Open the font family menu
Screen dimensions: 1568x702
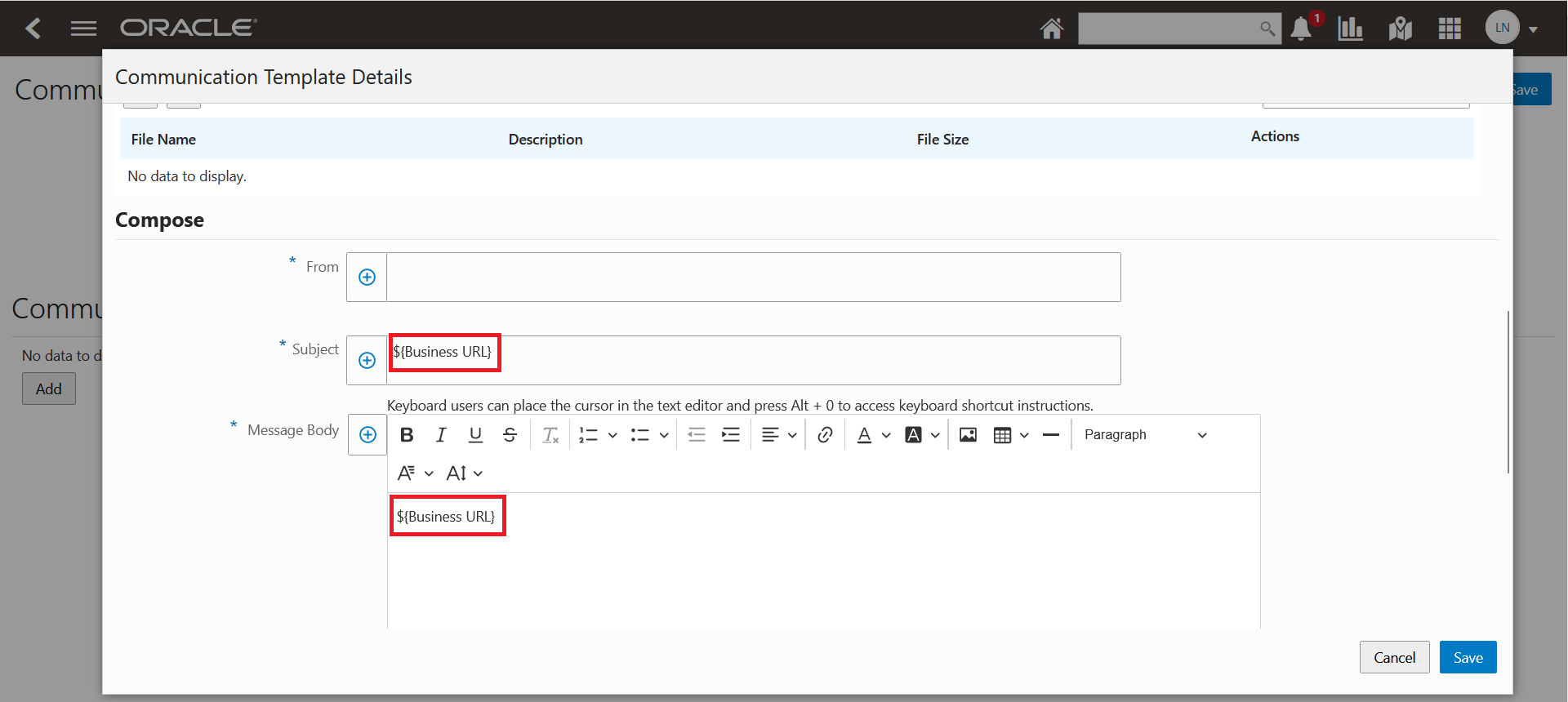pyautogui.click(x=415, y=473)
